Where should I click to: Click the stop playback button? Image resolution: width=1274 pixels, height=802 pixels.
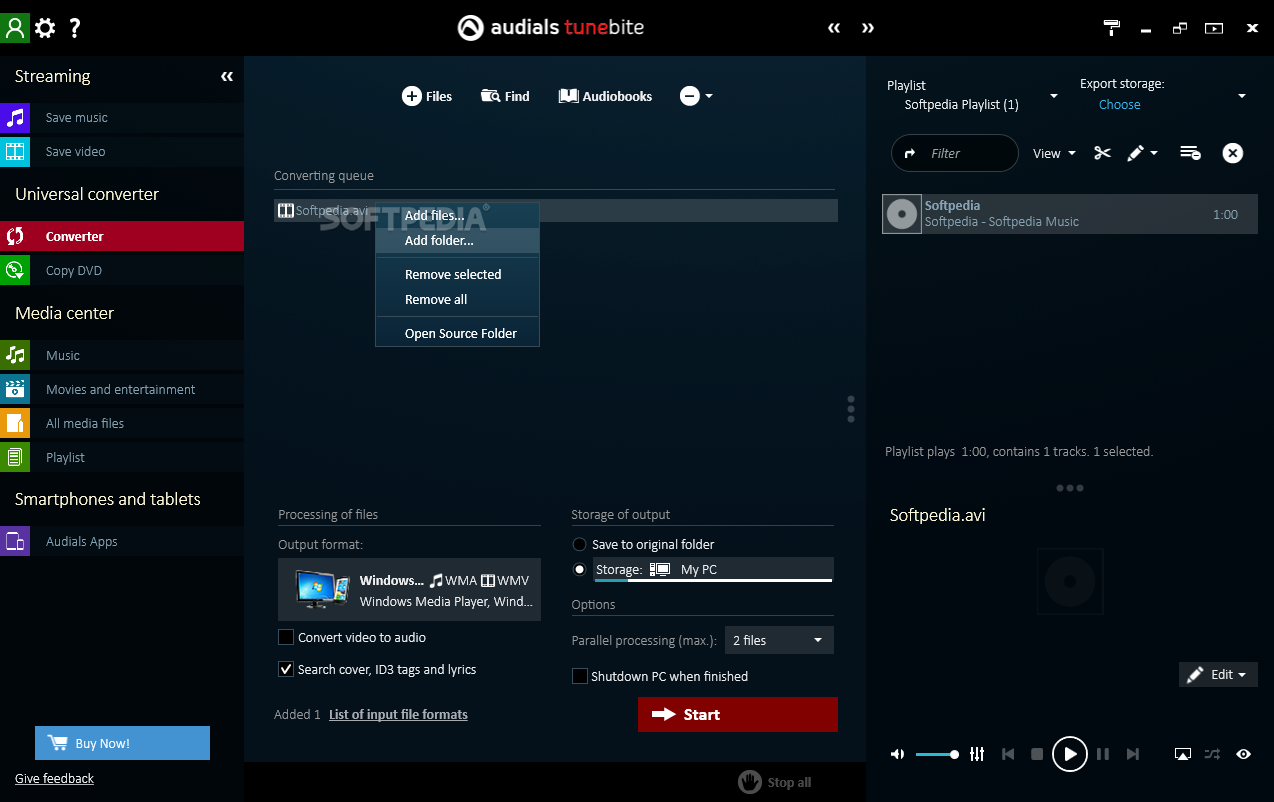click(x=1037, y=754)
